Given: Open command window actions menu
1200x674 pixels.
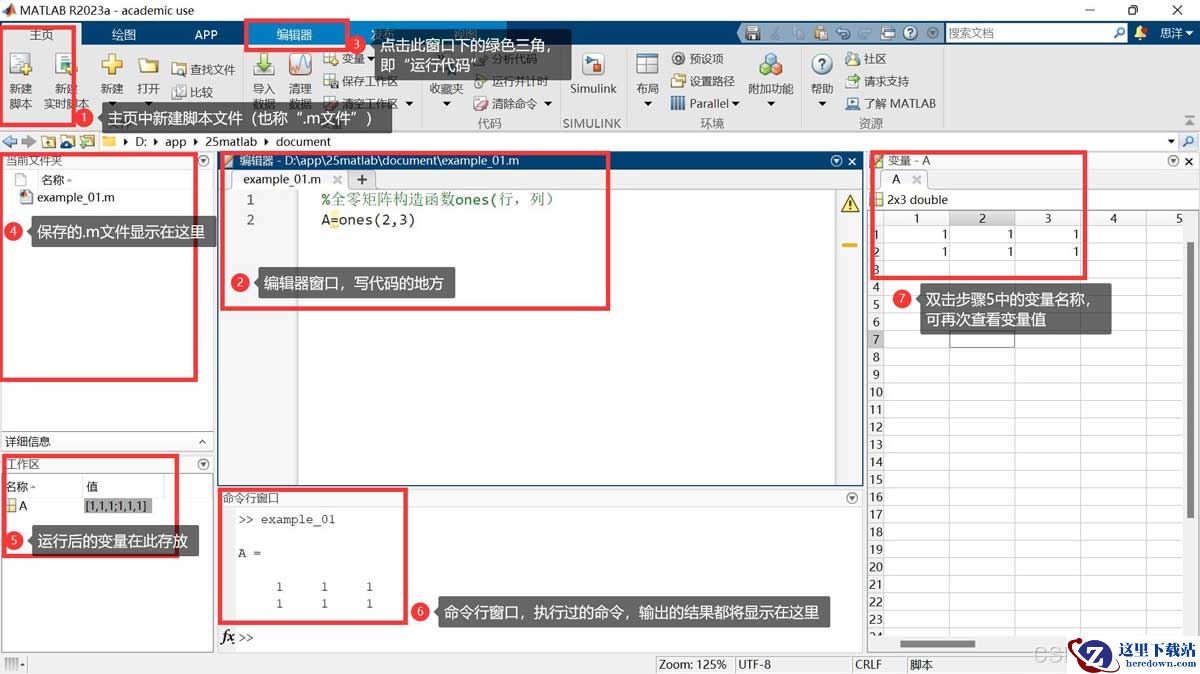Looking at the screenshot, I should (852, 497).
